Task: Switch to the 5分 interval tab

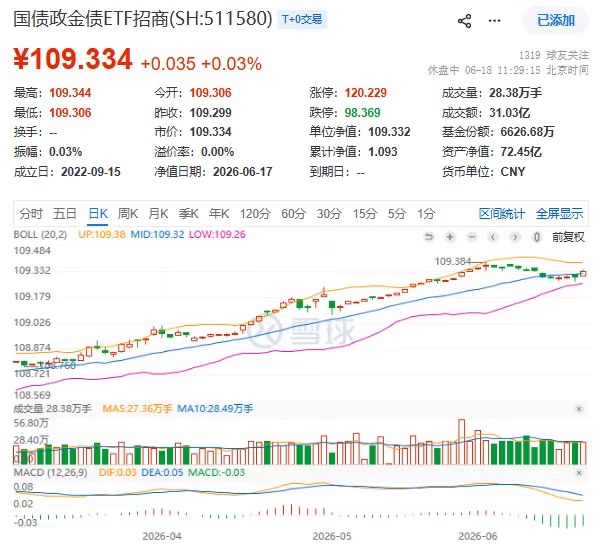Action: [397, 214]
